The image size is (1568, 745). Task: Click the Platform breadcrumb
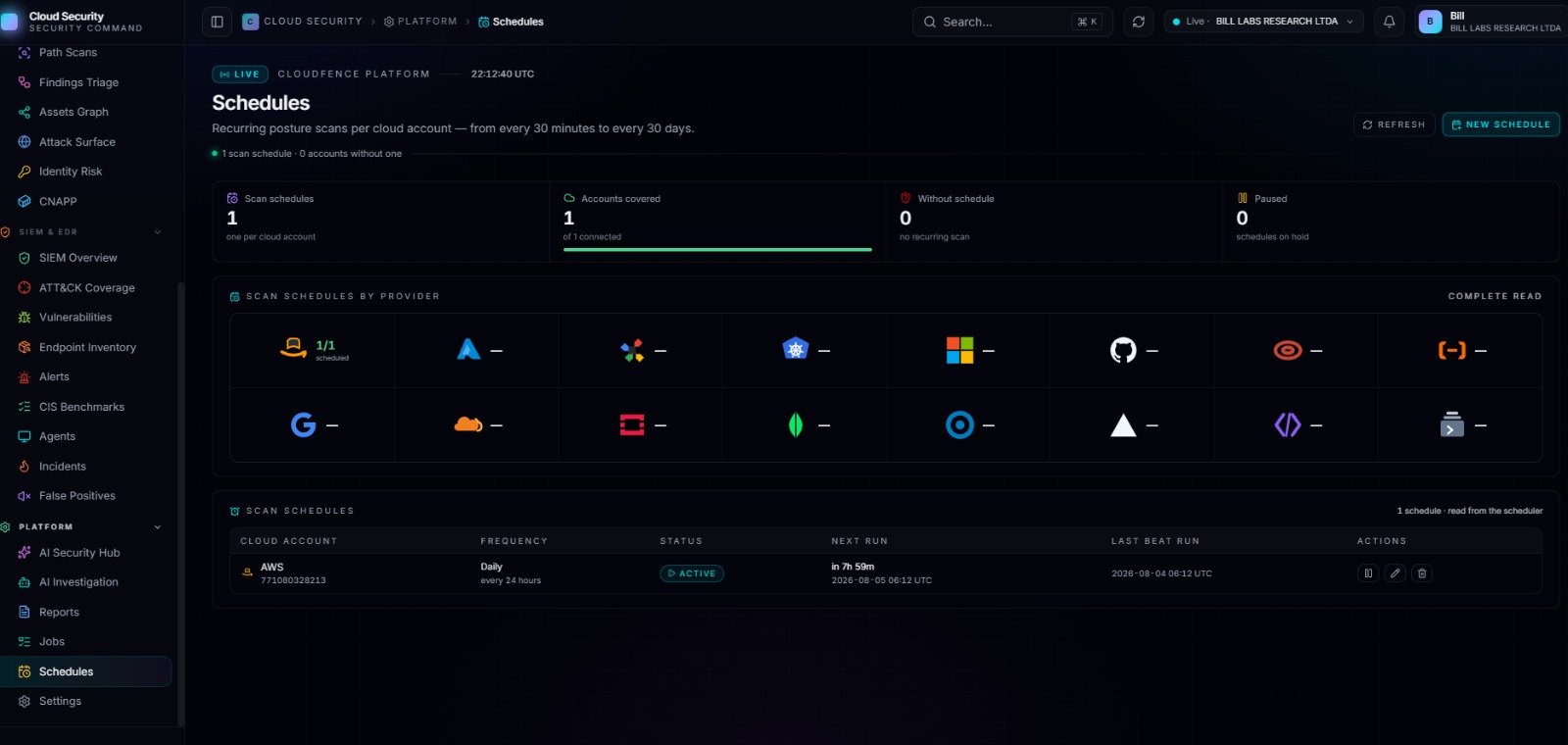click(420, 22)
